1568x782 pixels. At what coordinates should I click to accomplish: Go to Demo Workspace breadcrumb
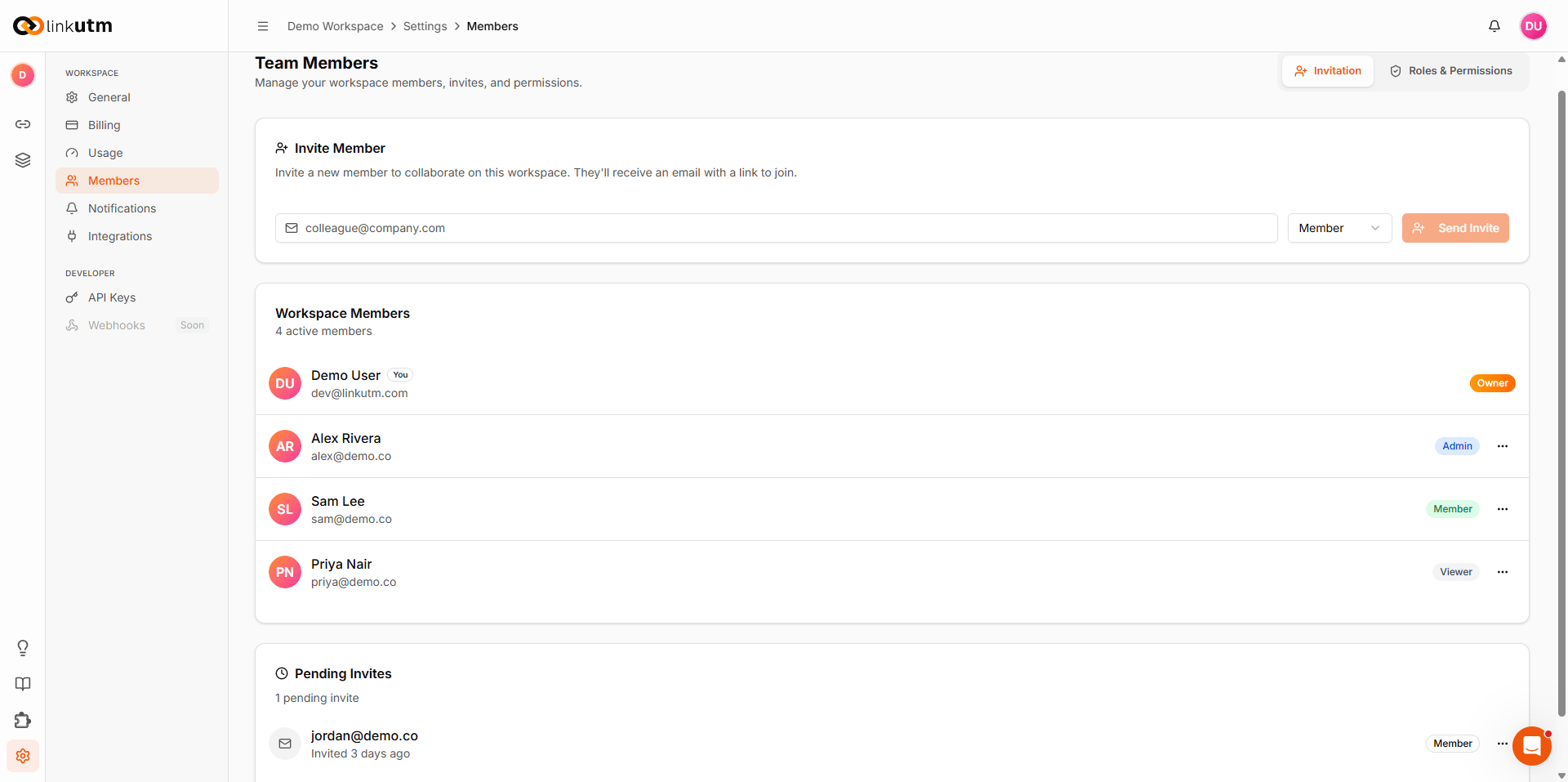coord(335,26)
